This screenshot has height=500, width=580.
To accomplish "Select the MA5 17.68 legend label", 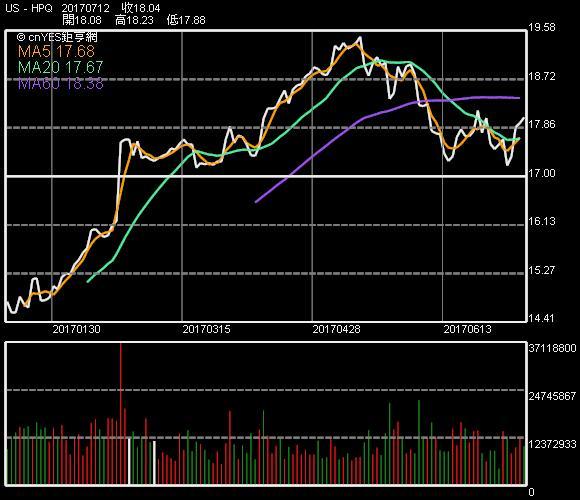I will click(x=56, y=51).
